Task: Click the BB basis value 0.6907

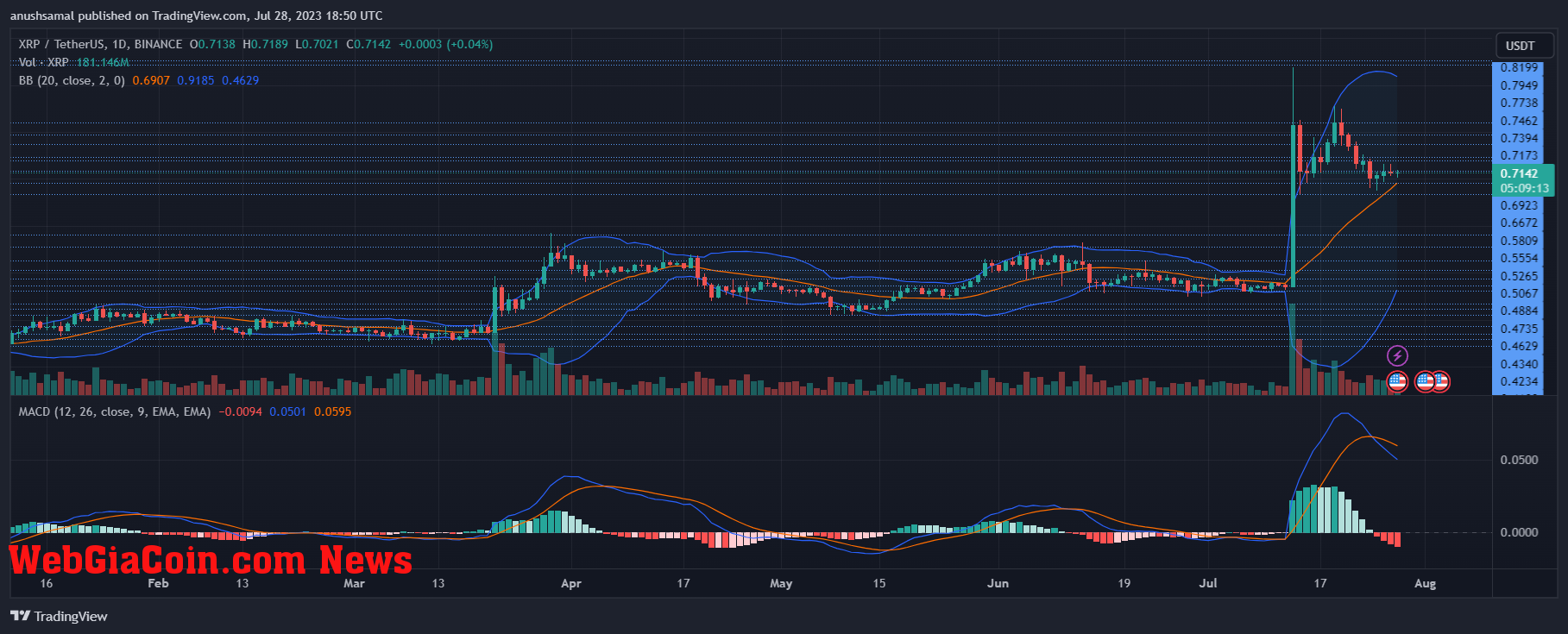Action: (x=151, y=80)
